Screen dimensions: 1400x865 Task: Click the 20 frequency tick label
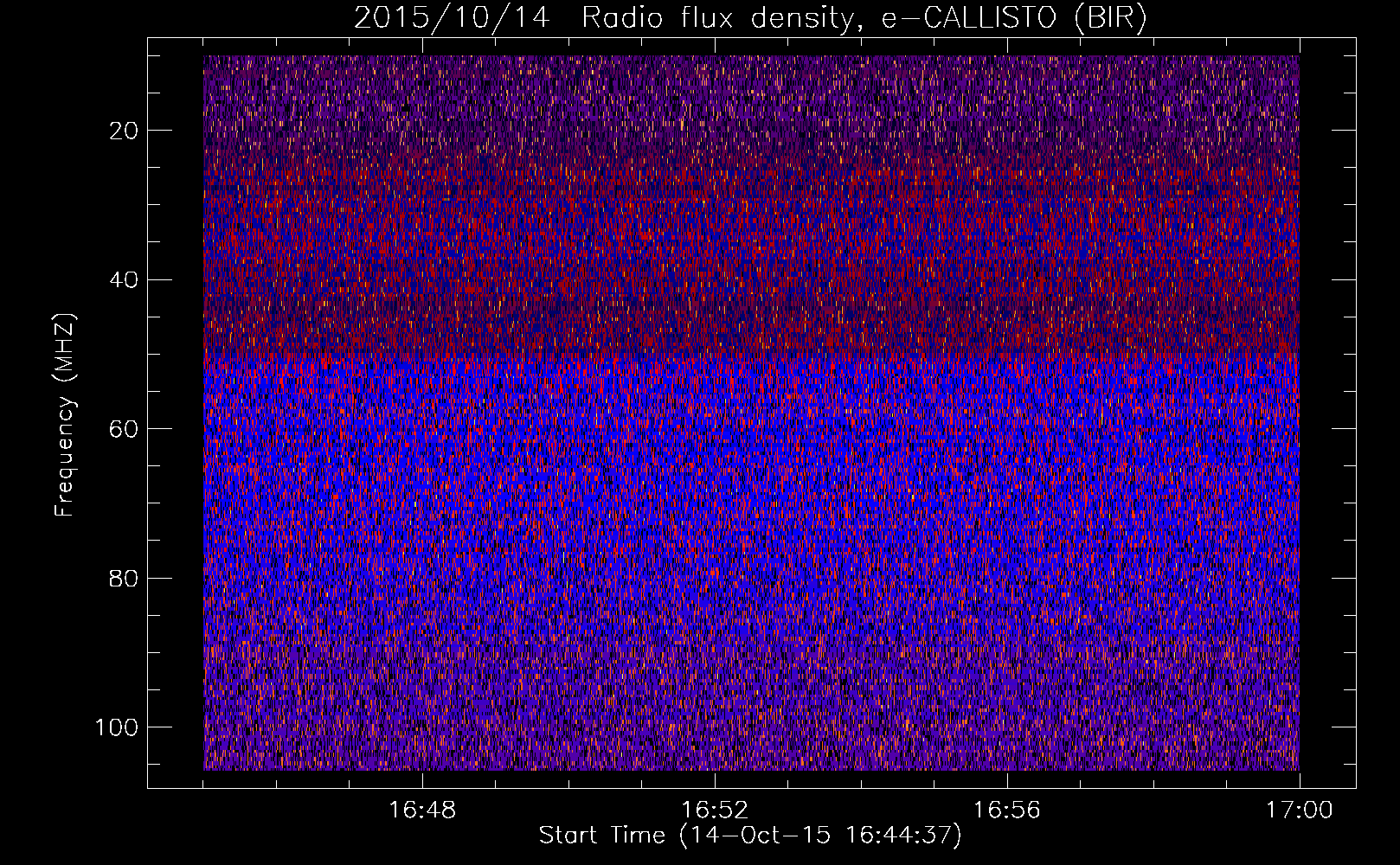(x=124, y=131)
